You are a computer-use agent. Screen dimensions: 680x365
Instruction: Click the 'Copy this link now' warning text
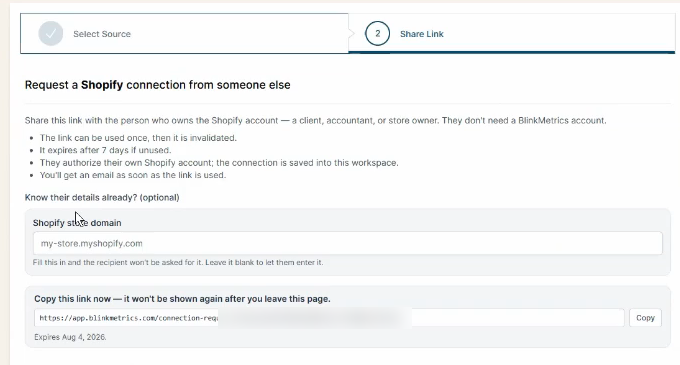tap(182, 299)
